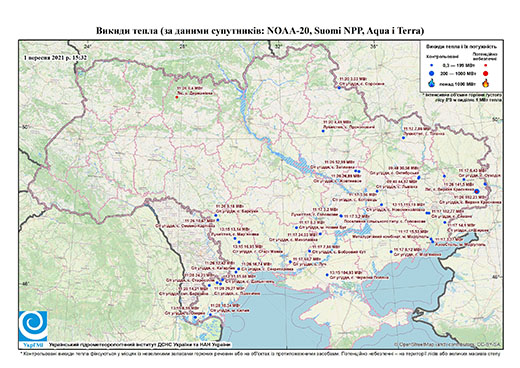Image resolution: width=520 pixels, height=368 pixels.
Task: Open the OpenStreetMap contributors attribution link
Action: click(x=447, y=344)
